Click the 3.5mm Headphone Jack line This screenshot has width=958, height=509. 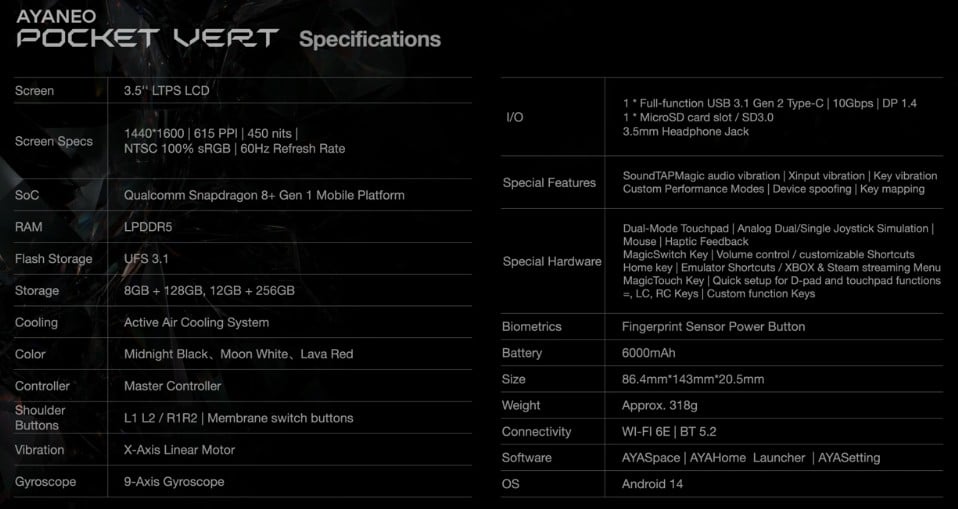[685, 131]
